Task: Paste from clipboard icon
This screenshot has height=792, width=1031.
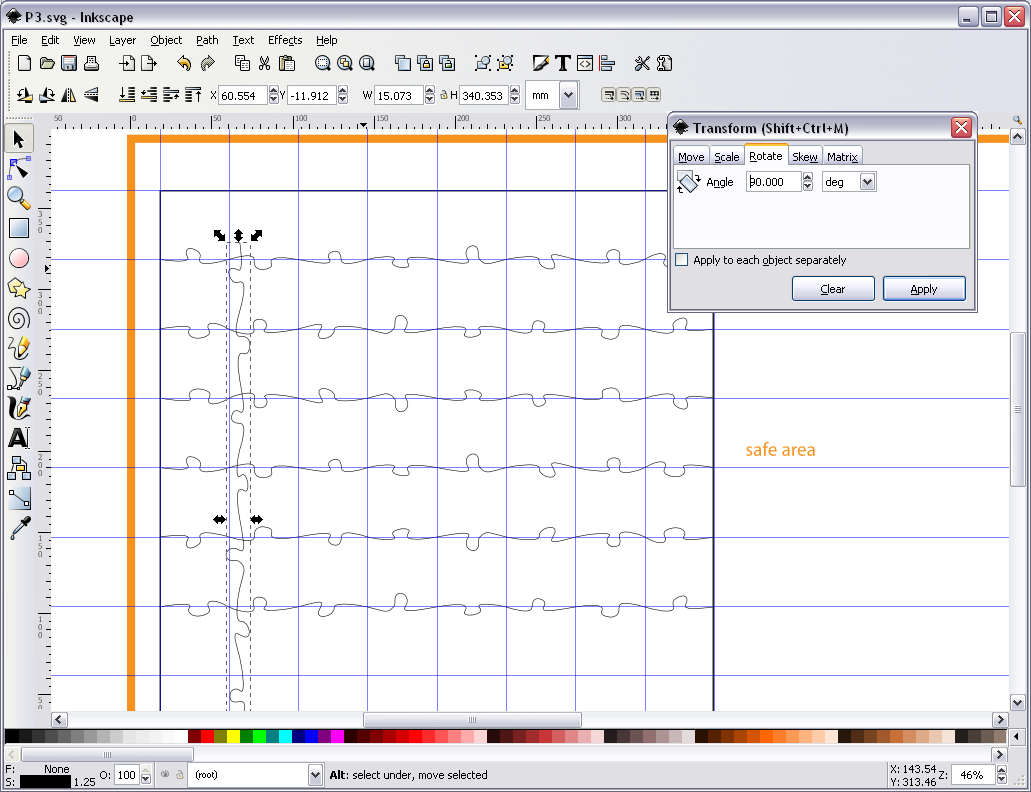Action: point(287,63)
